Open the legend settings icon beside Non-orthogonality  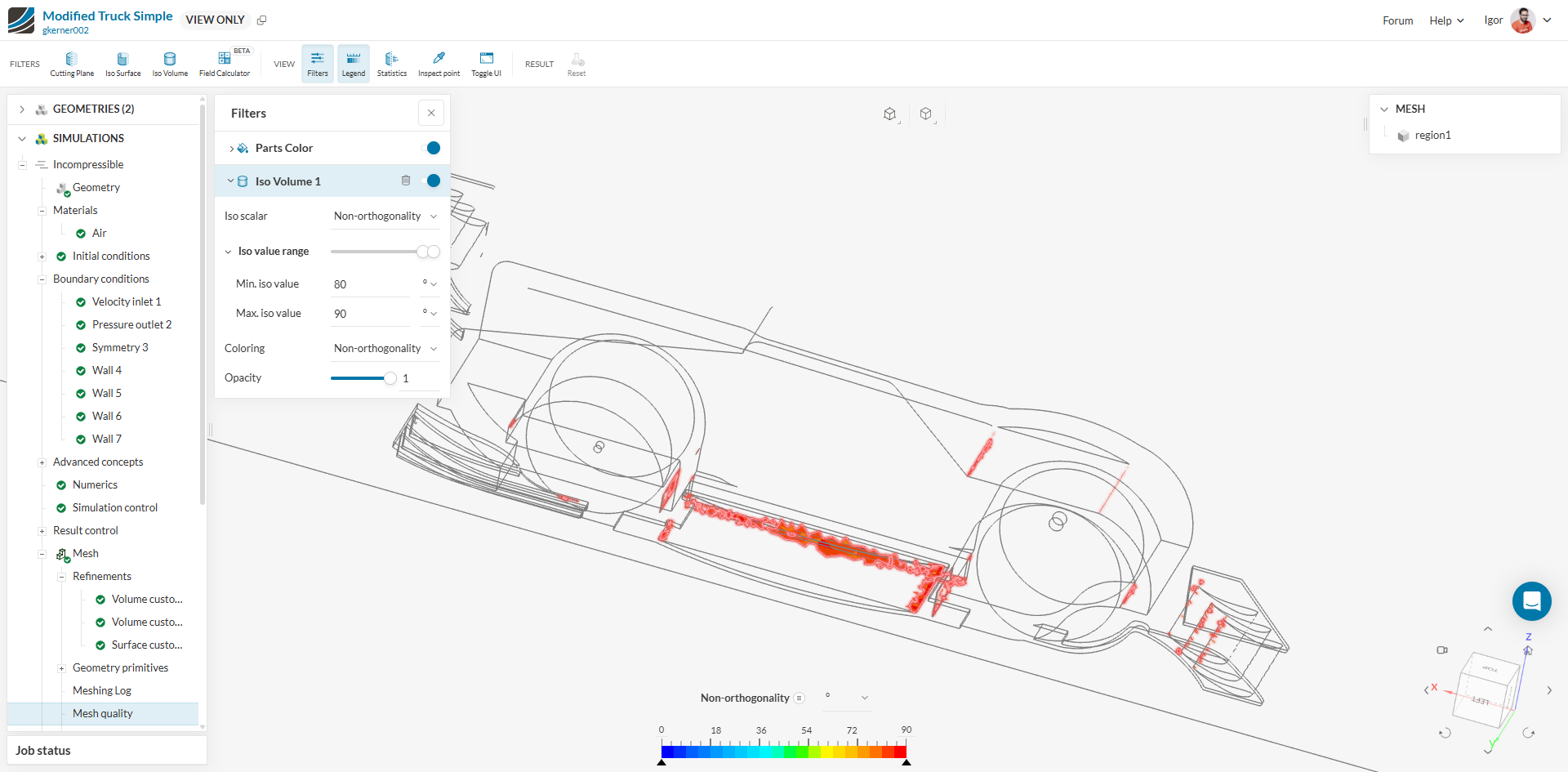(800, 698)
